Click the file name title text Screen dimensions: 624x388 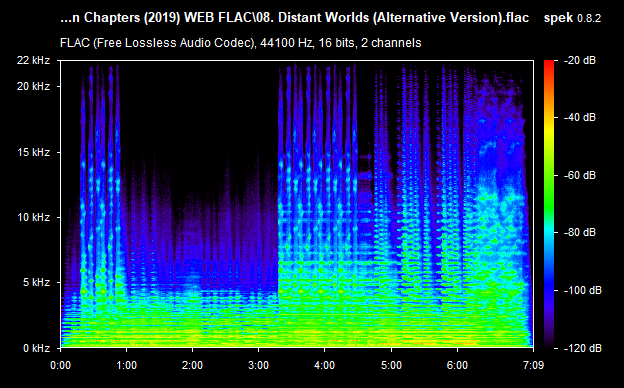pyautogui.click(x=294, y=18)
